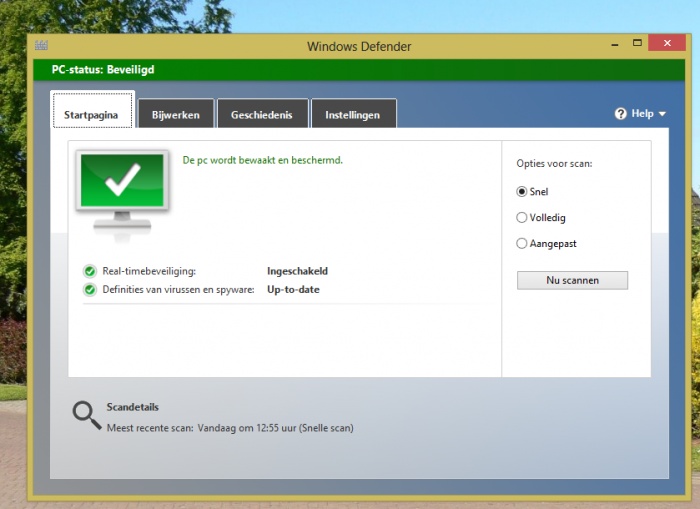Click the Real-timebeveiliging green check icon

(x=90, y=271)
